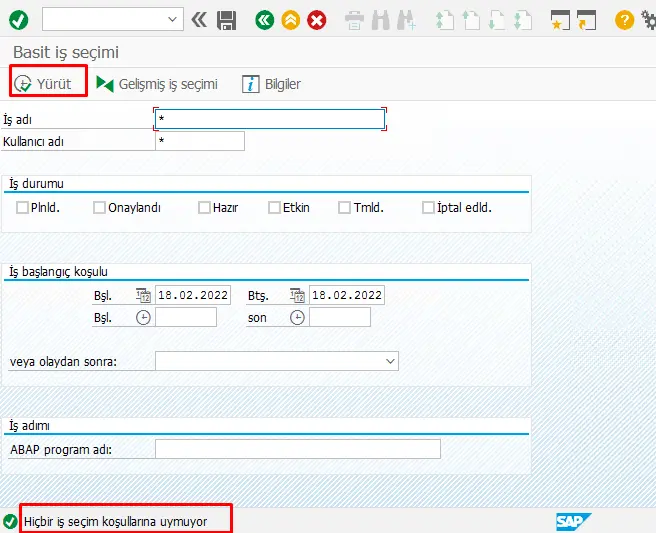Check the Onaylandı status checkbox
The width and height of the screenshot is (656, 533).
click(99, 208)
